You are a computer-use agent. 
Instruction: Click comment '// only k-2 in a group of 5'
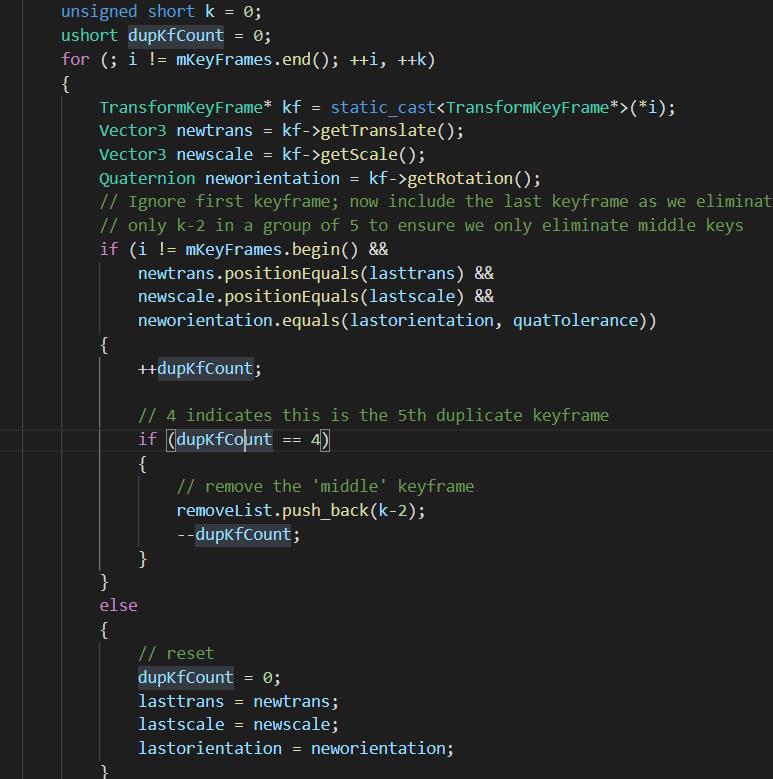[421, 226]
